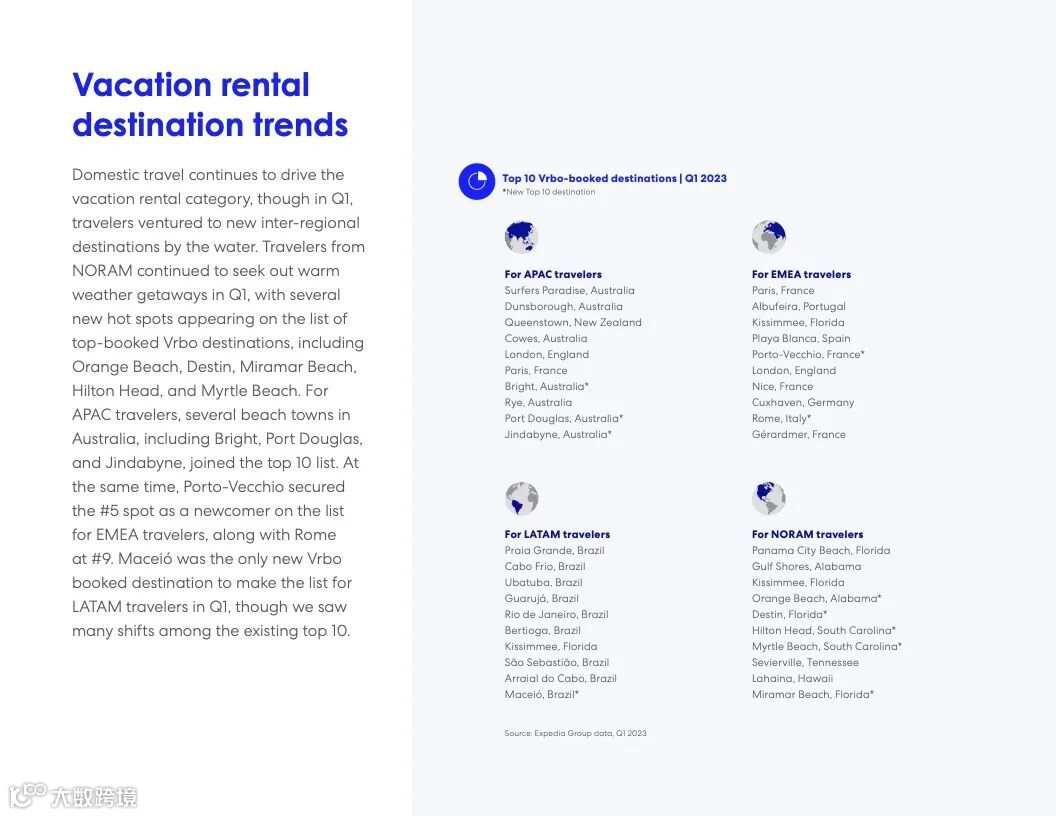Click 'Kissimmee, Florida' in EMEA list
Viewport: 1056px width, 816px height.
(798, 322)
